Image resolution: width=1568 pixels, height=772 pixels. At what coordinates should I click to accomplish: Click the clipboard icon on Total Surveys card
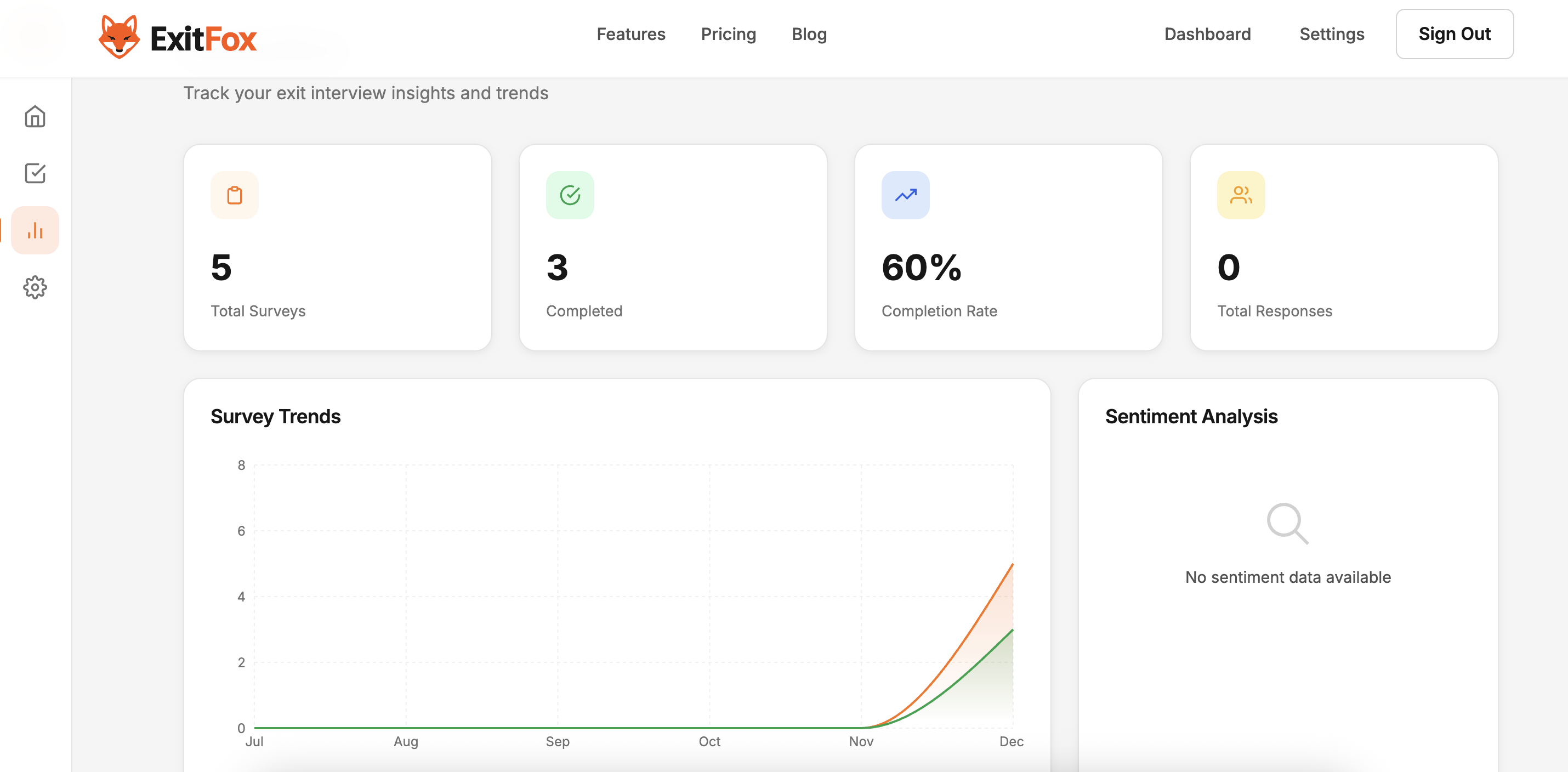point(234,195)
